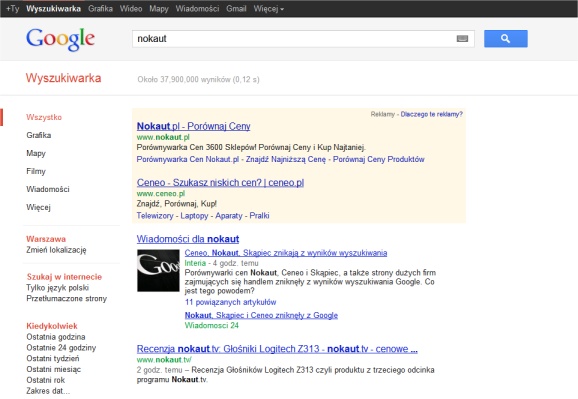This screenshot has width=578, height=399.
Task: Open the Więcej dropdown in top bar
Action: (x=268, y=8)
